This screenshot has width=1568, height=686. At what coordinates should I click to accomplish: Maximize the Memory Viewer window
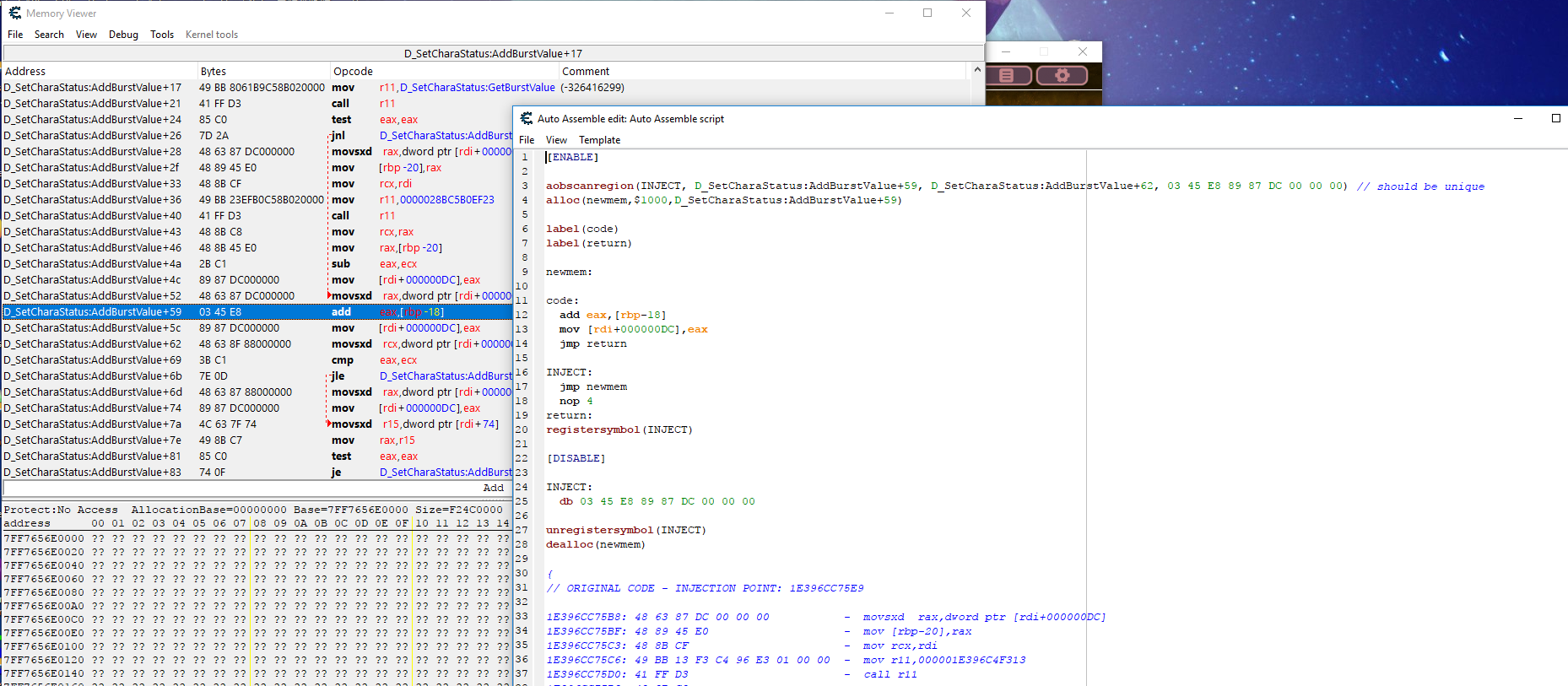[x=927, y=14]
